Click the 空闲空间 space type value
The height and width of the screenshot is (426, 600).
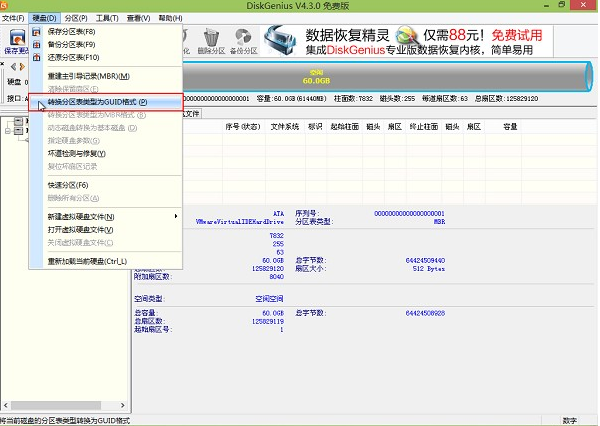click(x=269, y=299)
